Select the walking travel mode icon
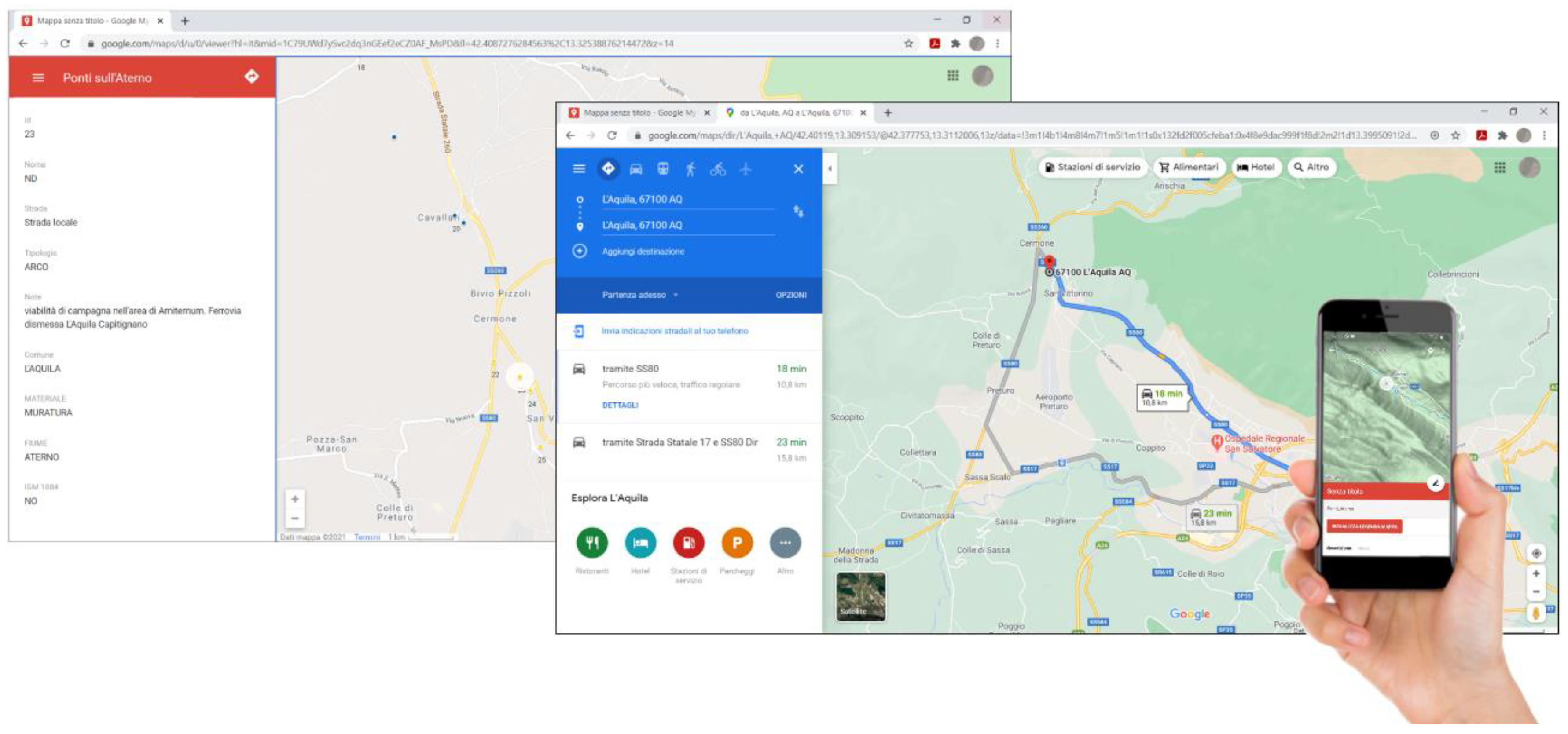1568x734 pixels. pos(690,170)
